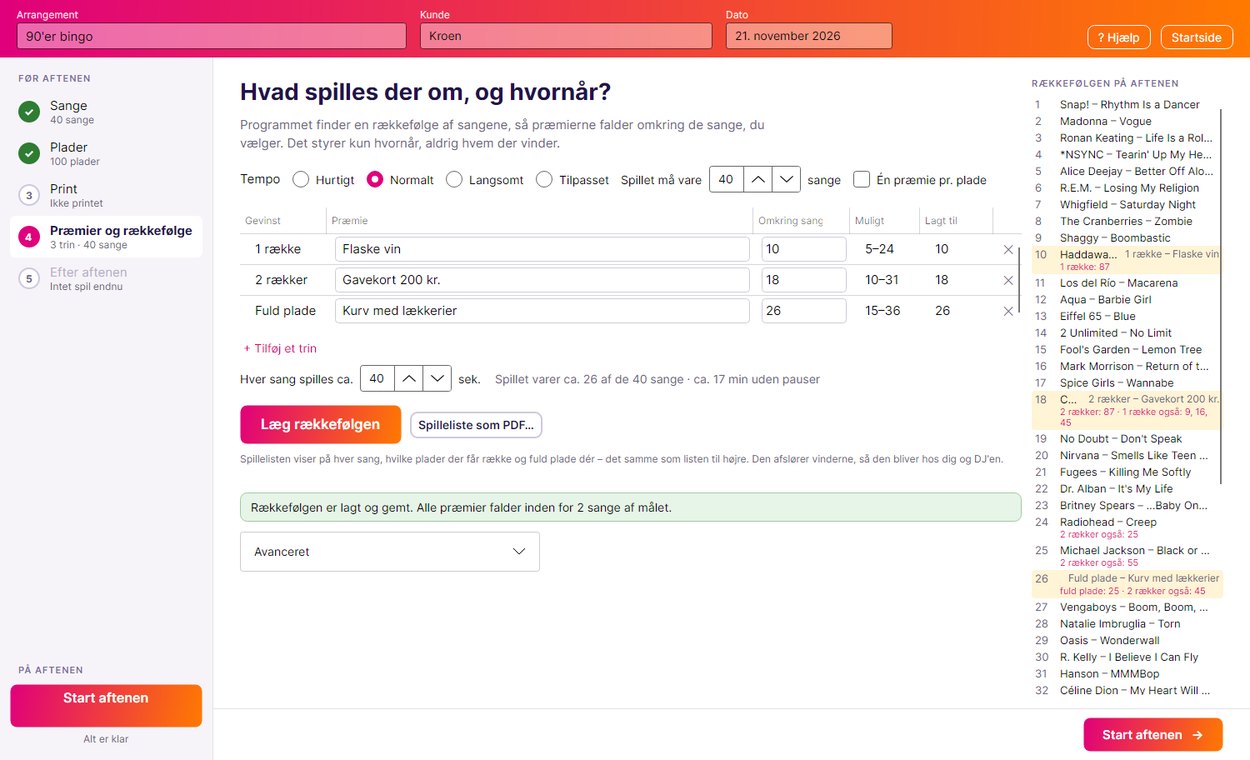Select Spice Girls – Wannabe in the list
Viewport: 1250px width, 760px height.
[x=1126, y=383]
